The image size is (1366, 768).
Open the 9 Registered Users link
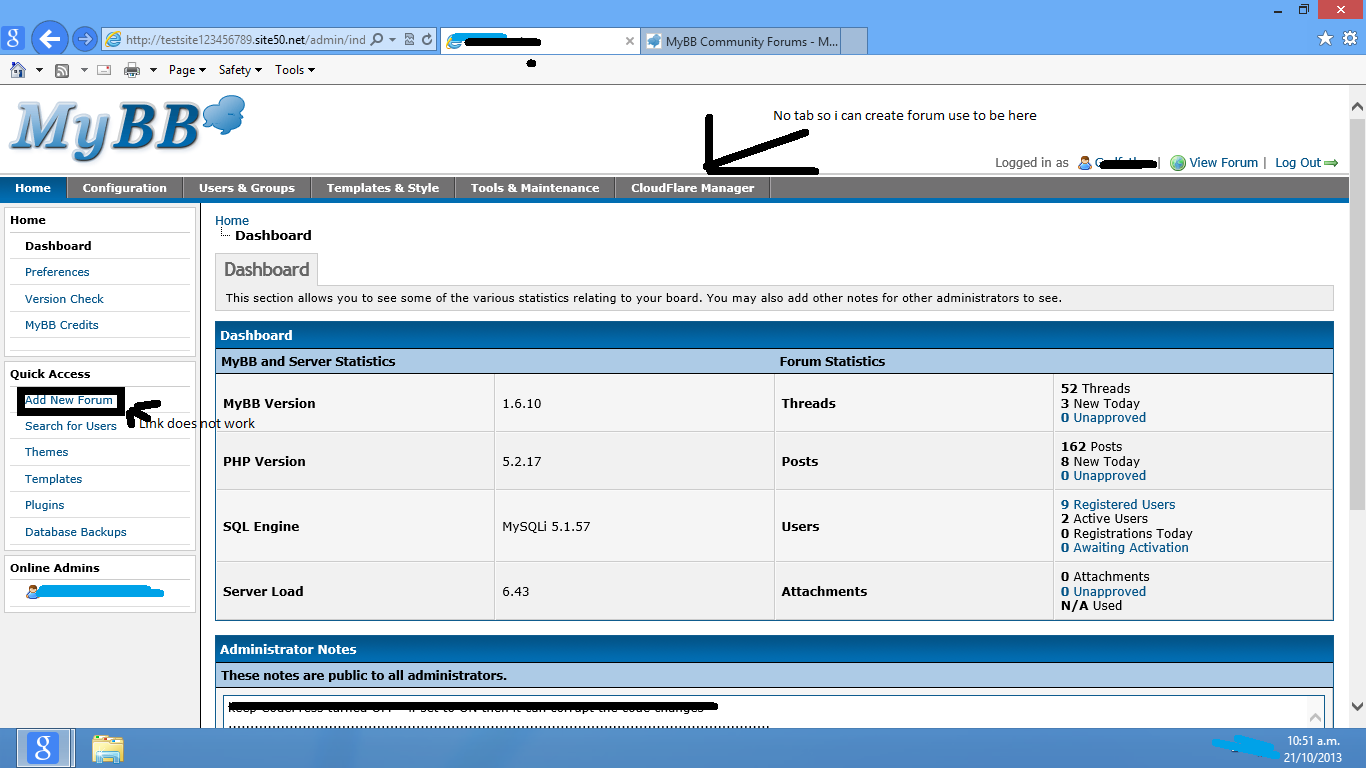point(1118,505)
